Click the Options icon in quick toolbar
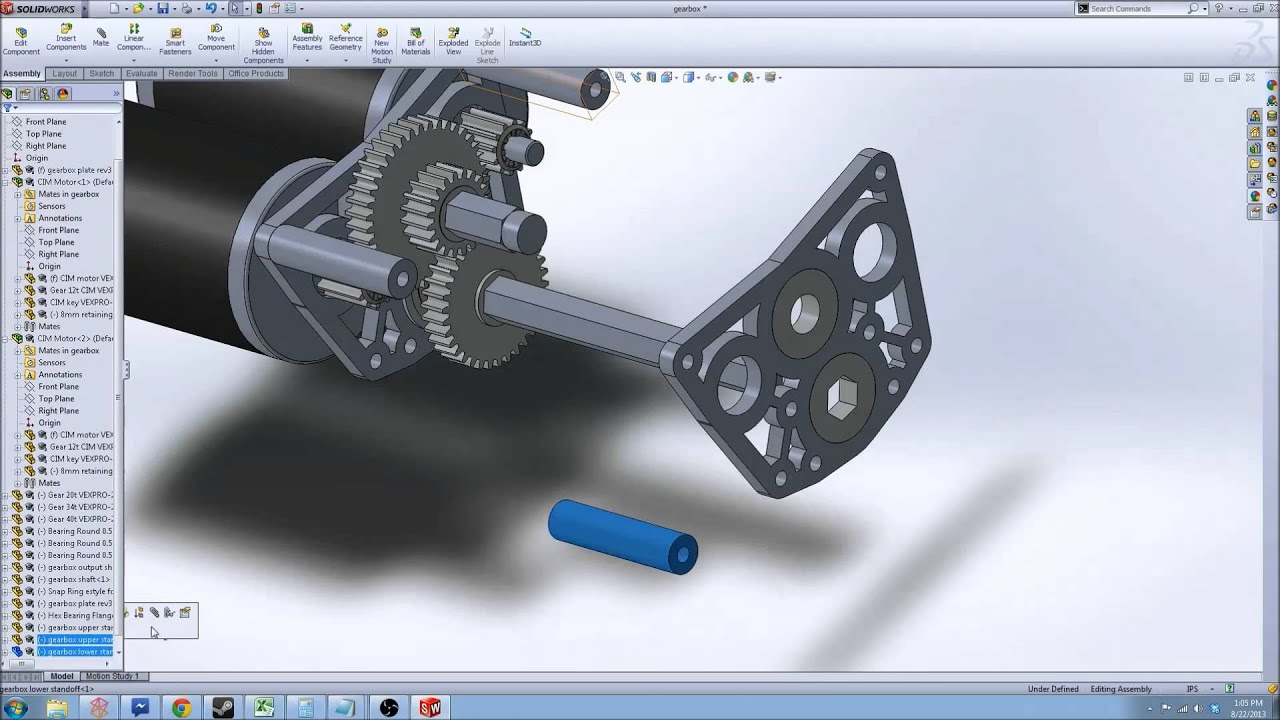 (290, 8)
